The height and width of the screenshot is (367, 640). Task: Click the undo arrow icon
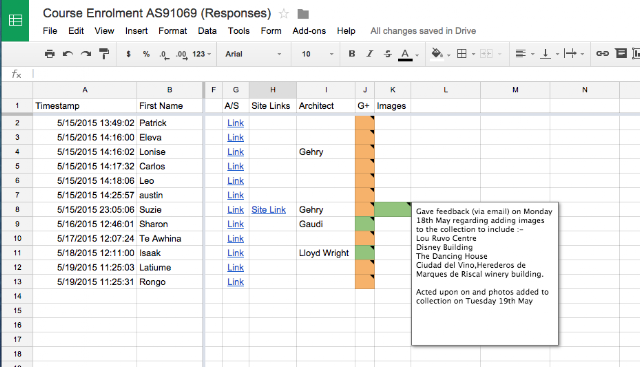point(68,53)
